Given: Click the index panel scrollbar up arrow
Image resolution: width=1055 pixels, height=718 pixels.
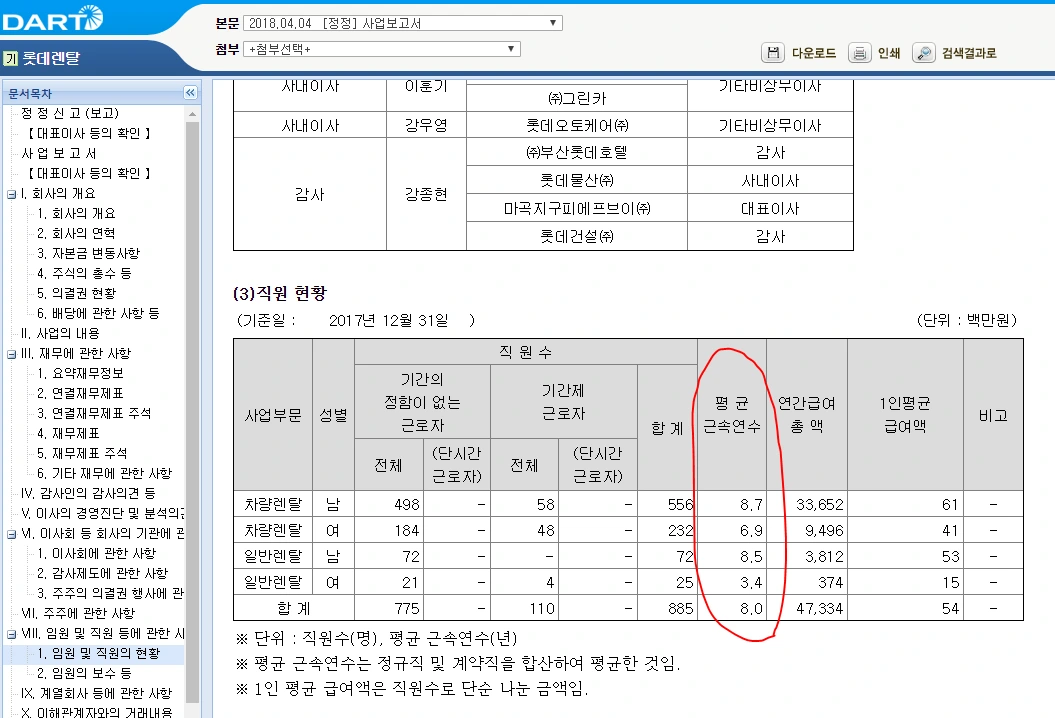Looking at the screenshot, I should pyautogui.click(x=192, y=114).
